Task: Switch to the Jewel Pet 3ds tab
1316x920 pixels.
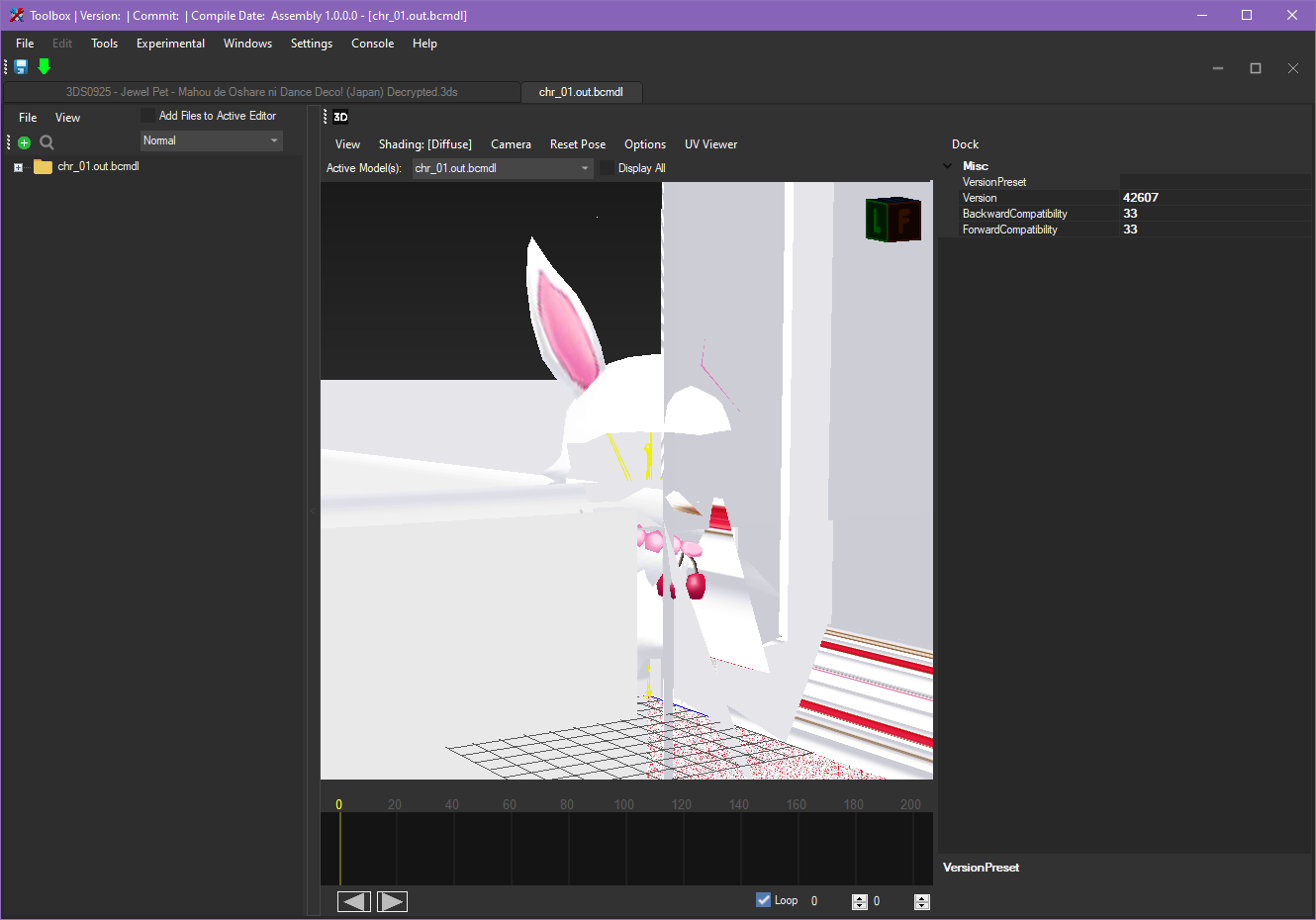Action: tap(262, 92)
